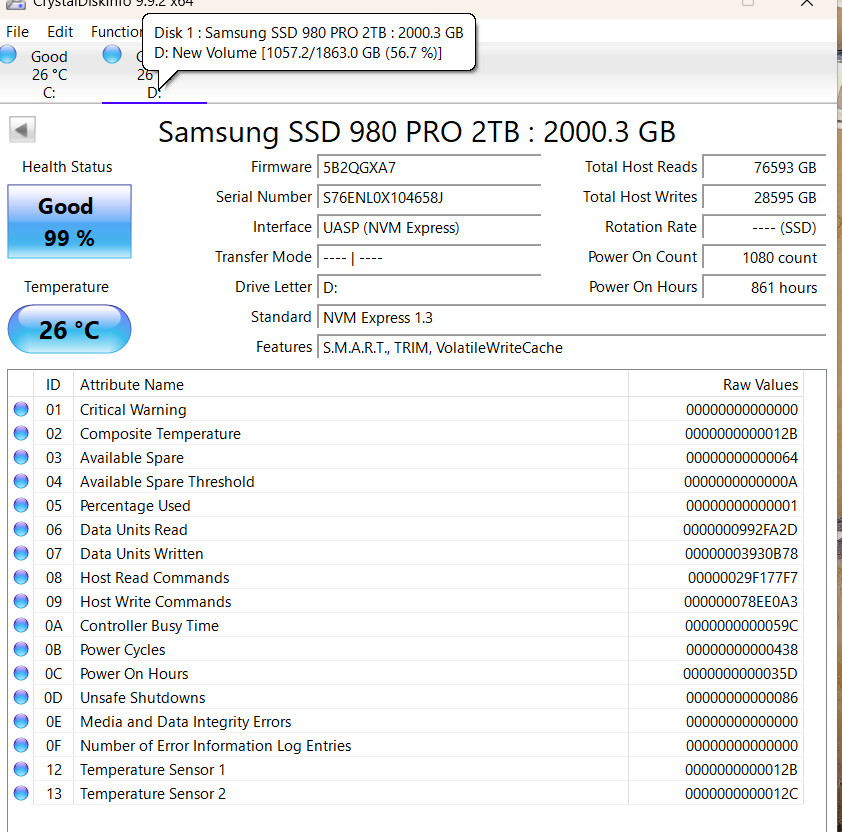
Task: Click the 26 °C temperature button
Action: click(69, 329)
